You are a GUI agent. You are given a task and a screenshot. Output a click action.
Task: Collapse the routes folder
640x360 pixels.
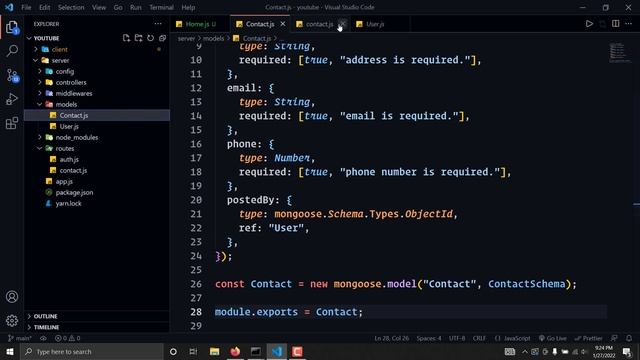pos(40,149)
